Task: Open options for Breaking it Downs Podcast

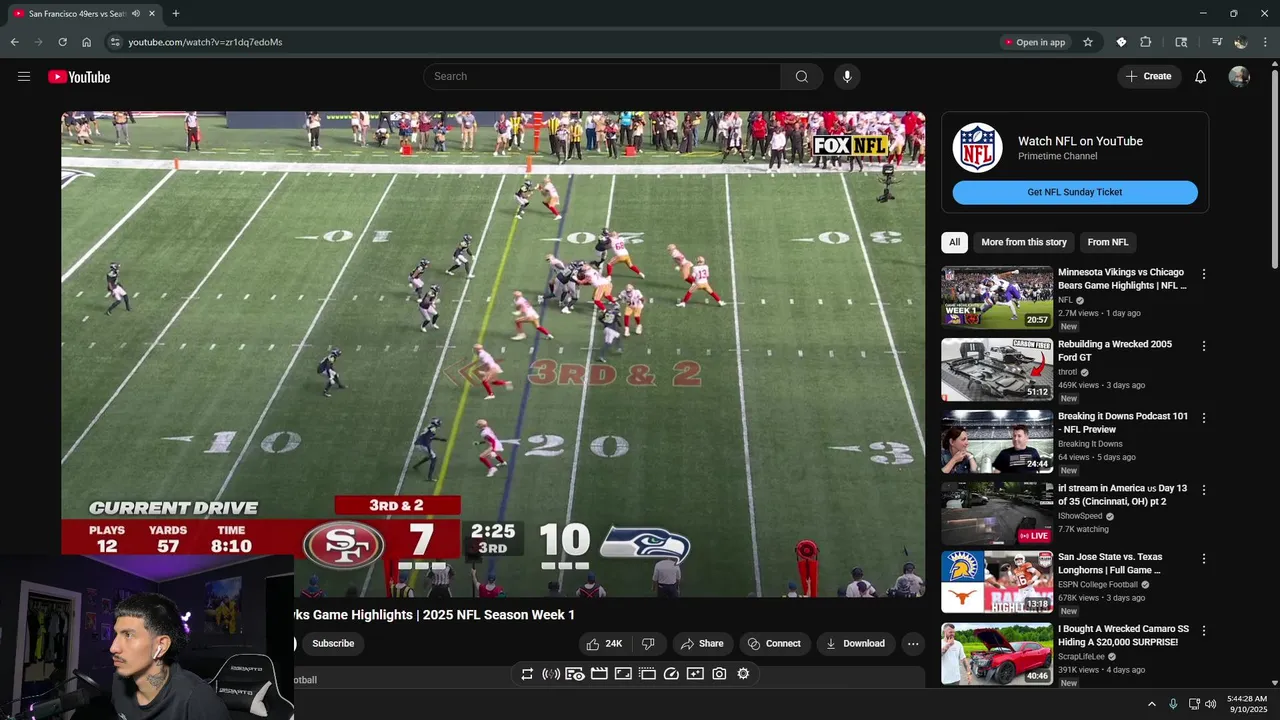Action: click(x=1204, y=418)
